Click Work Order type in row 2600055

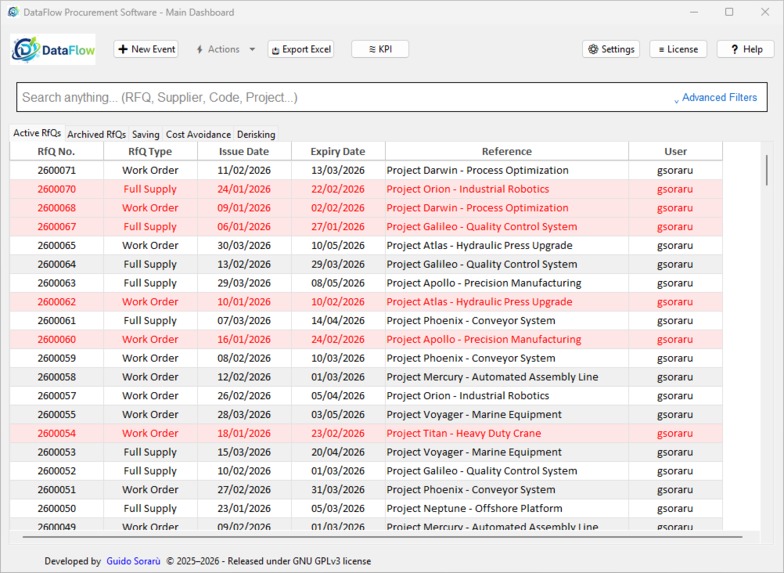point(150,414)
